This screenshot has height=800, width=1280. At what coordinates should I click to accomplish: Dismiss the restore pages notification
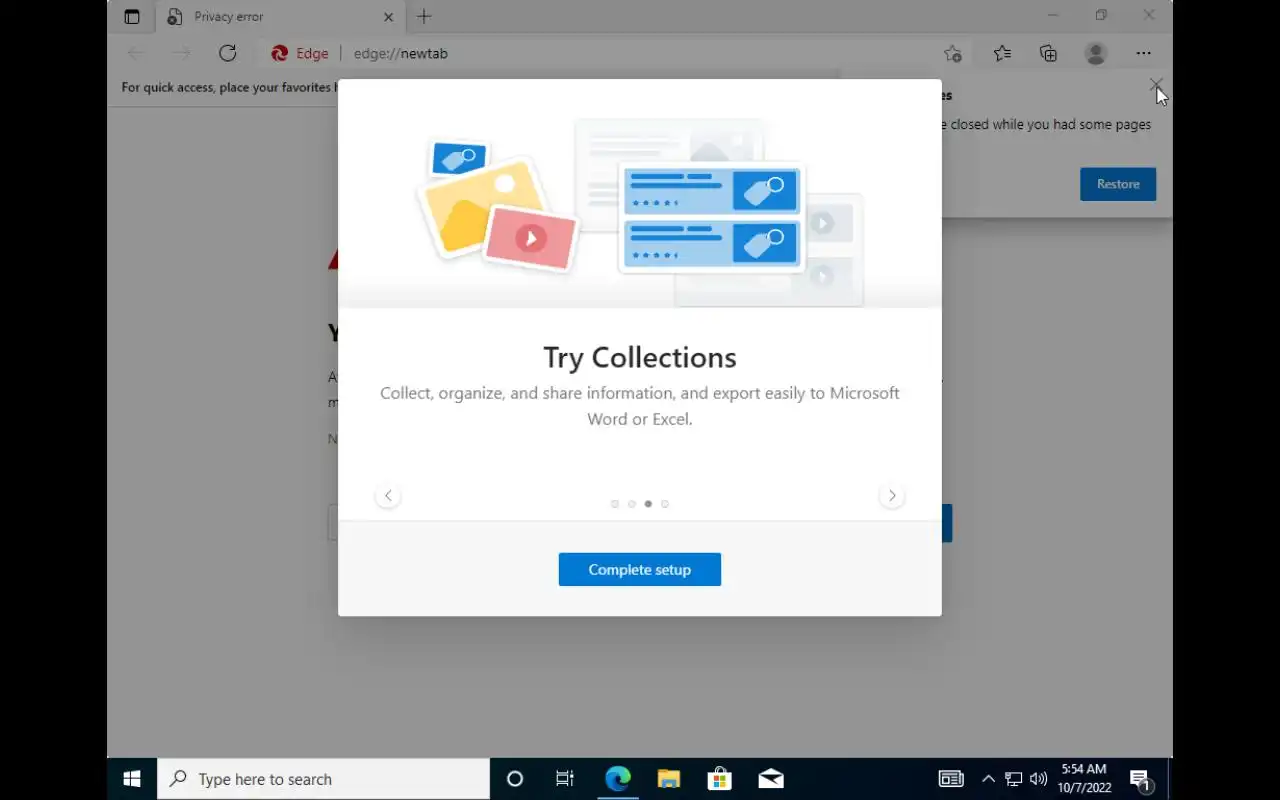coord(1156,85)
